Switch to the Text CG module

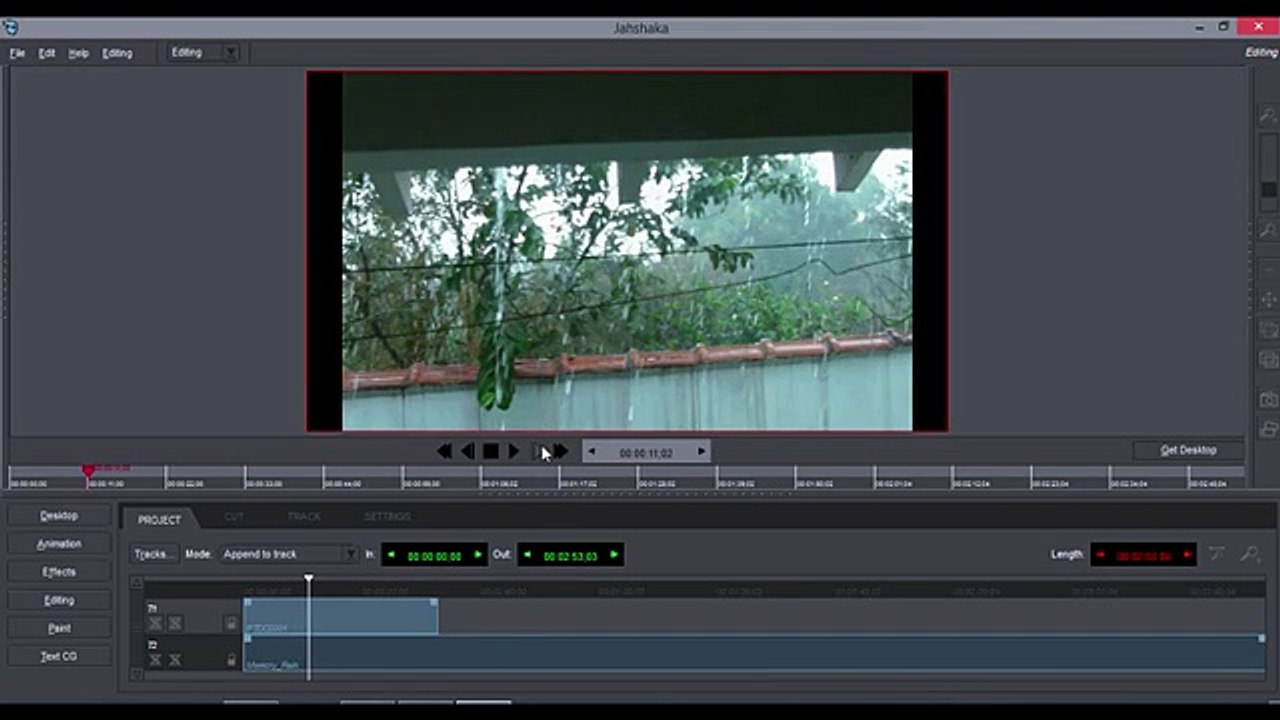[59, 656]
